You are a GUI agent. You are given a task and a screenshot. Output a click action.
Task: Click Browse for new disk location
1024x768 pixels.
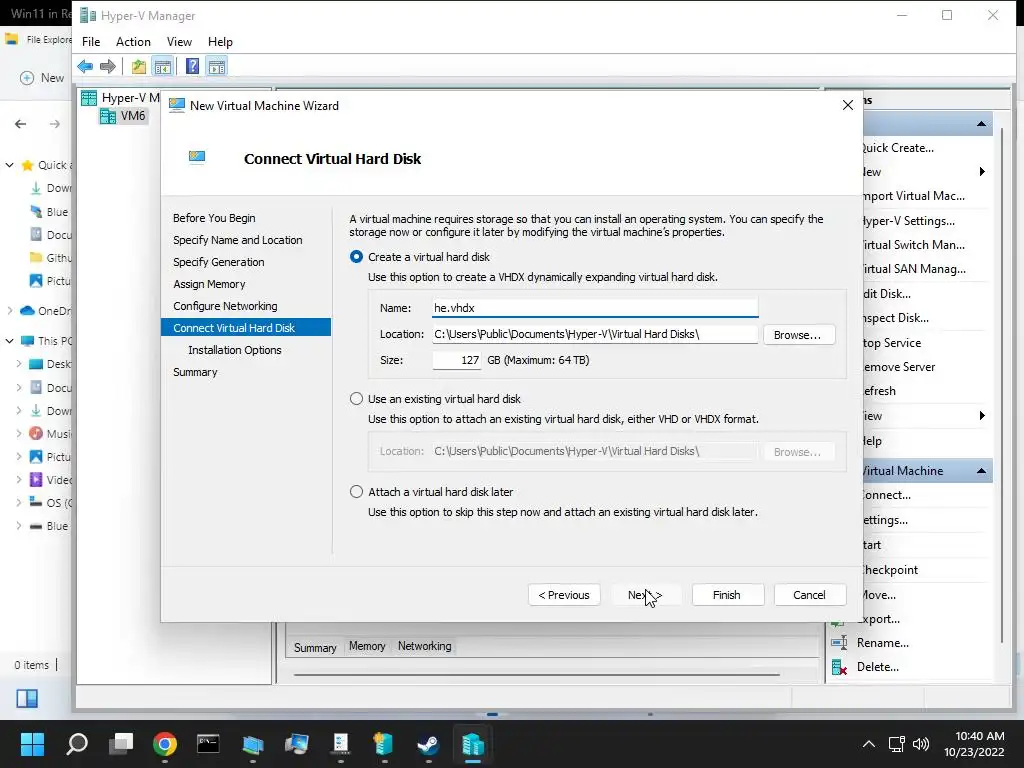pos(797,335)
